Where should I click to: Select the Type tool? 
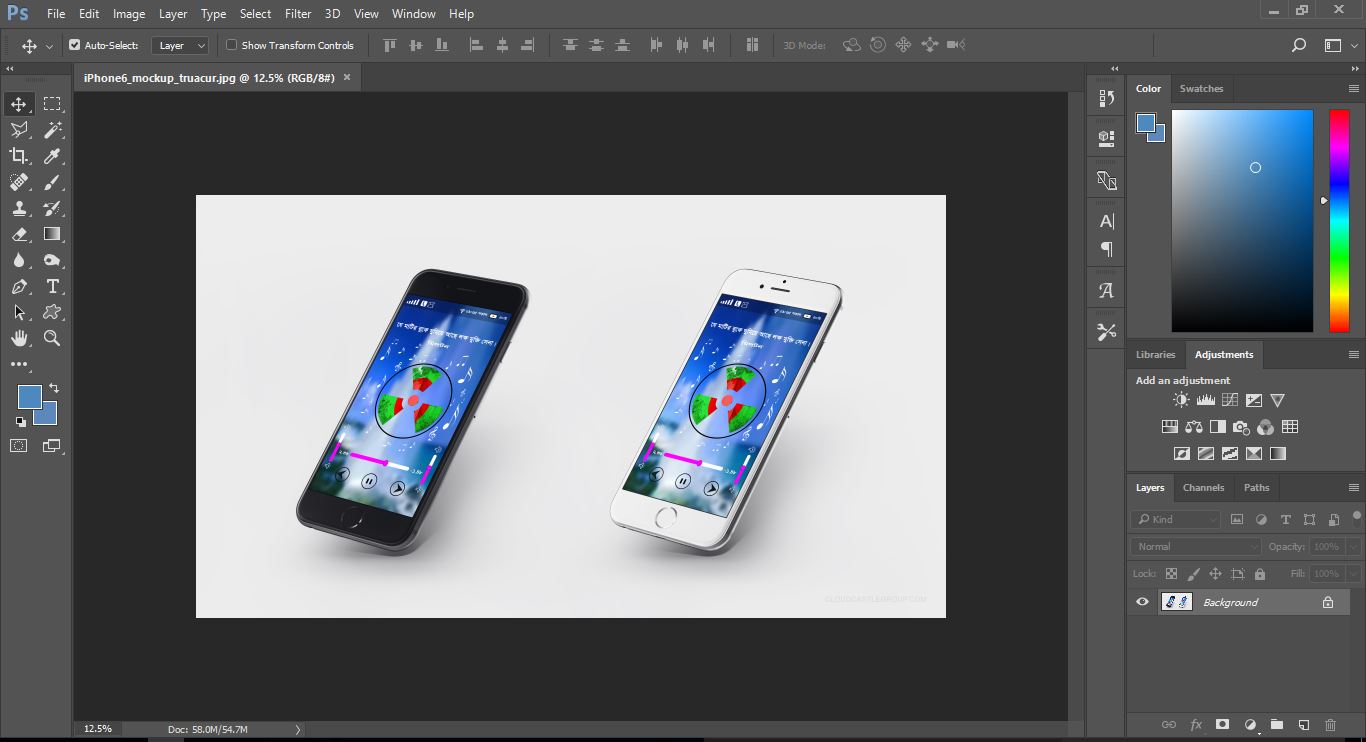click(x=53, y=286)
